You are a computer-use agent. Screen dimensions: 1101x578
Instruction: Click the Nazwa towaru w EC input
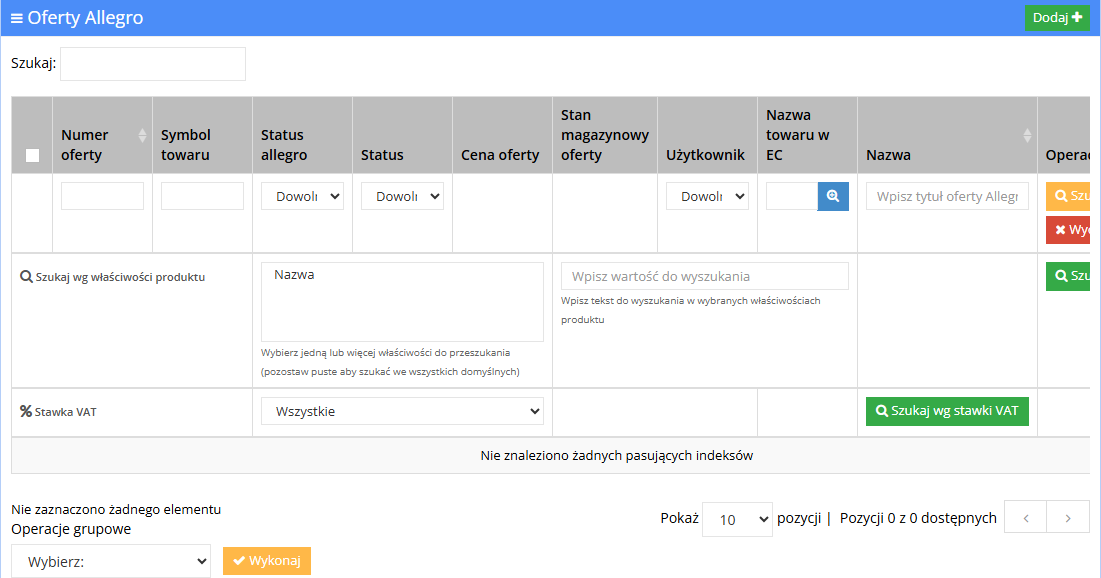792,196
